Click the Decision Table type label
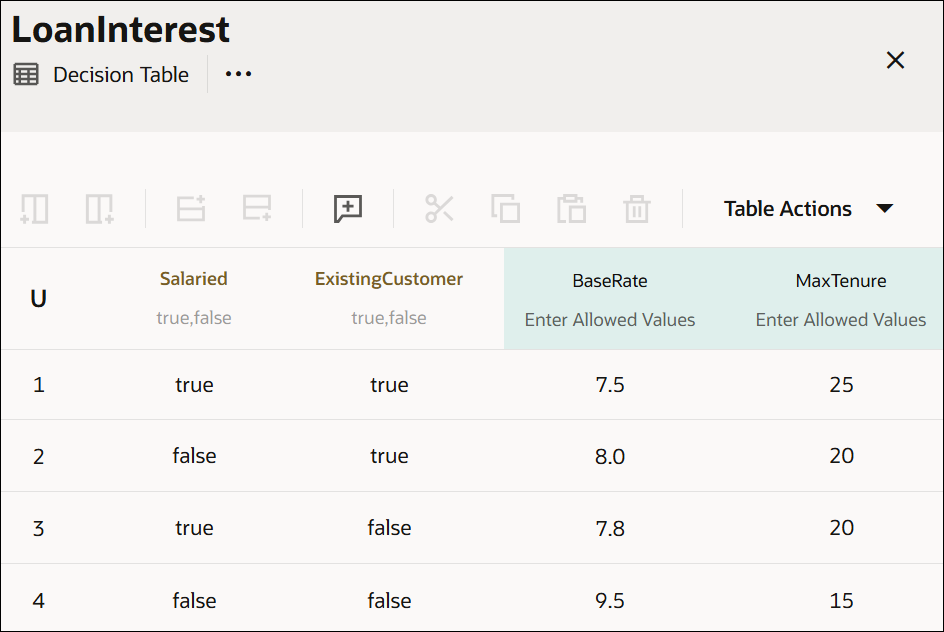Image resolution: width=944 pixels, height=632 pixels. tap(121, 75)
